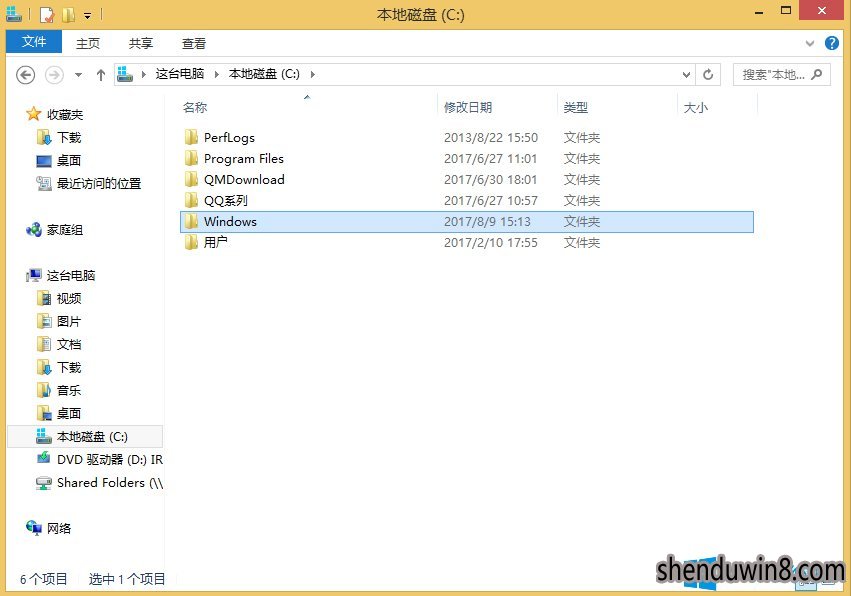Click 这台电脑 in the address bar
The image size is (851, 596).
click(180, 74)
